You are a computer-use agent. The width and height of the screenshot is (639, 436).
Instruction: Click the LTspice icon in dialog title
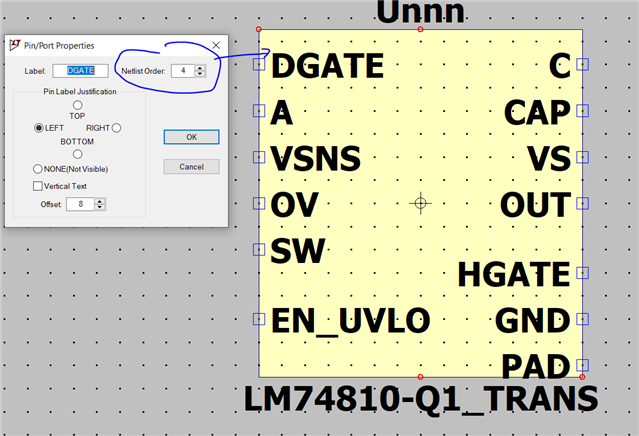pos(15,45)
